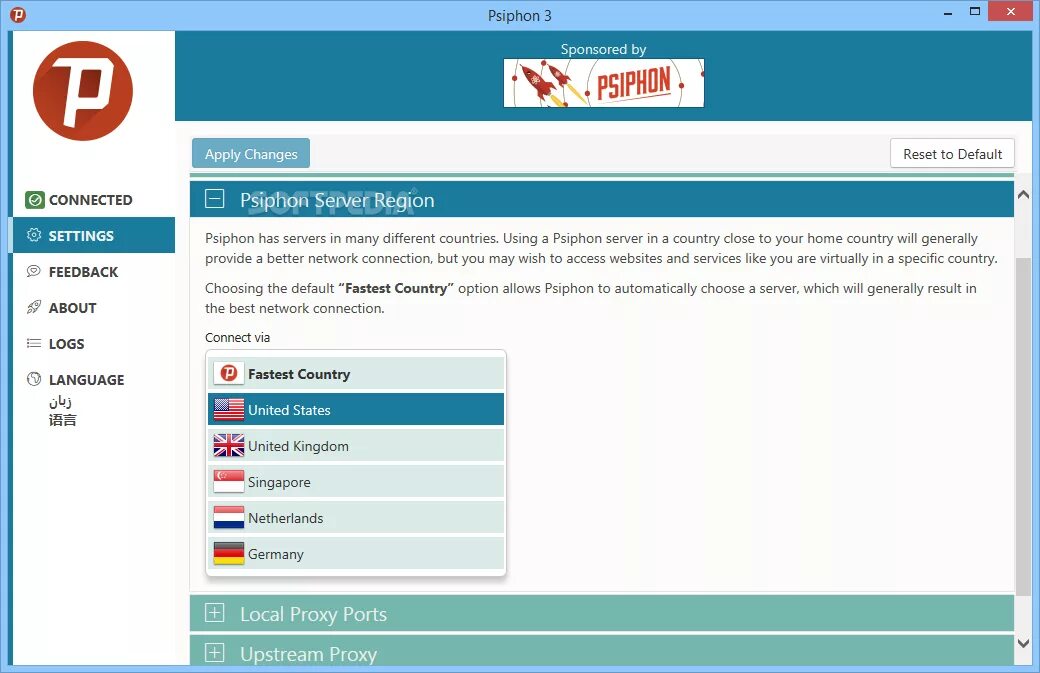Minimize the Psiphon 3 window
Image resolution: width=1040 pixels, height=673 pixels.
pos(948,13)
